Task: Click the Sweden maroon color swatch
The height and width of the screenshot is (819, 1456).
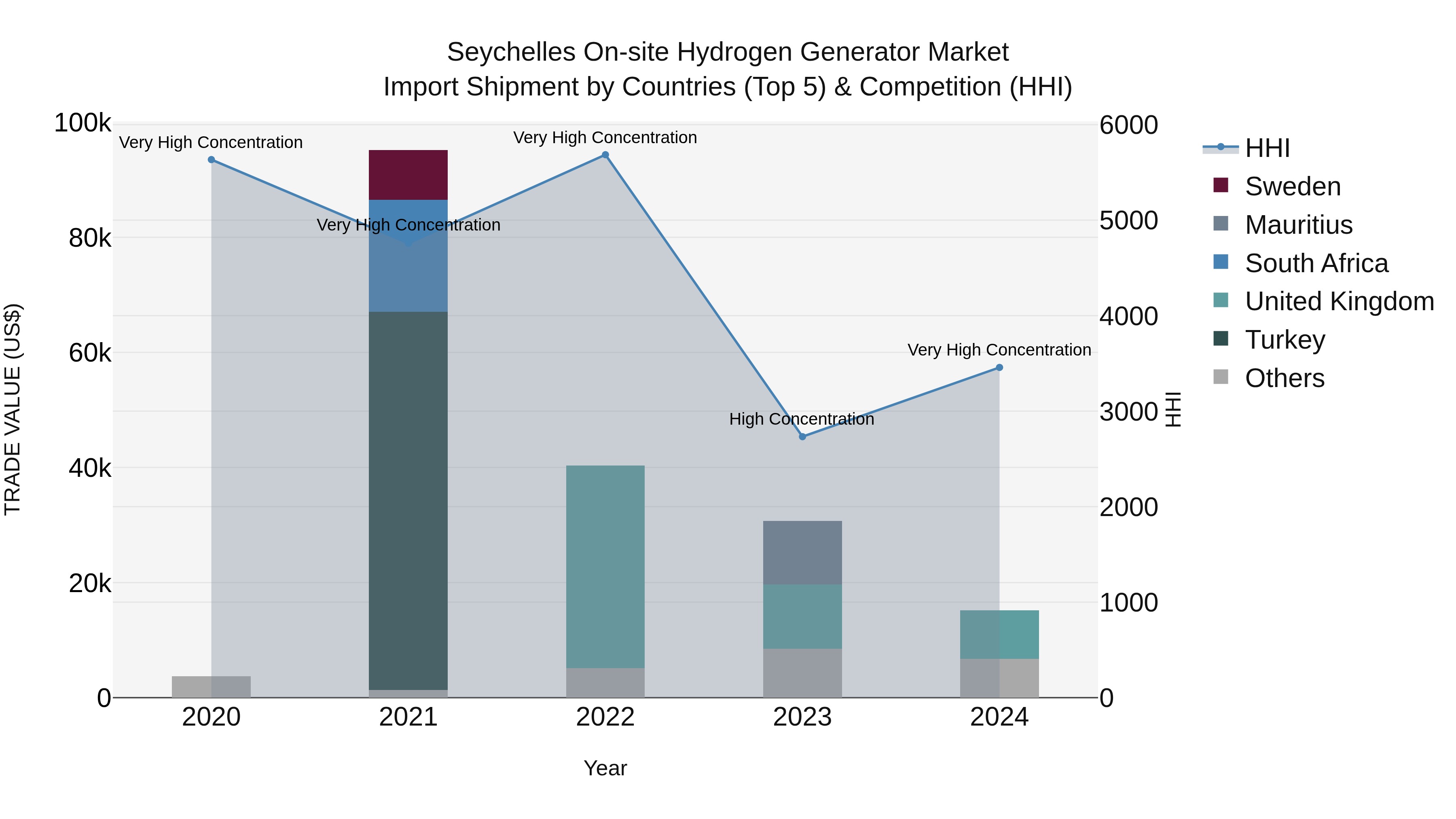Action: point(1221,185)
